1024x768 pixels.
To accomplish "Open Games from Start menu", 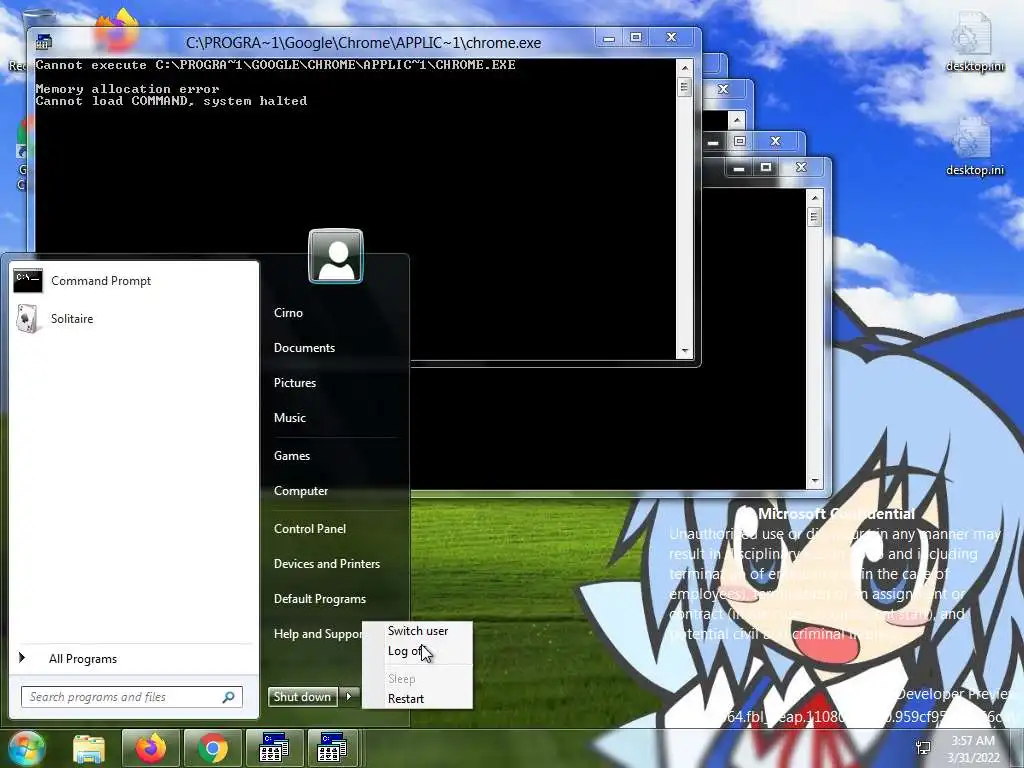I will (292, 456).
